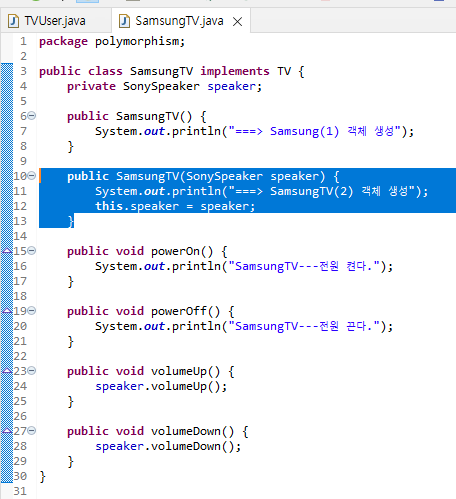The width and height of the screenshot is (456, 499).
Task: Click 'speaker.volumeUp();' on line 24
Action: point(161,386)
